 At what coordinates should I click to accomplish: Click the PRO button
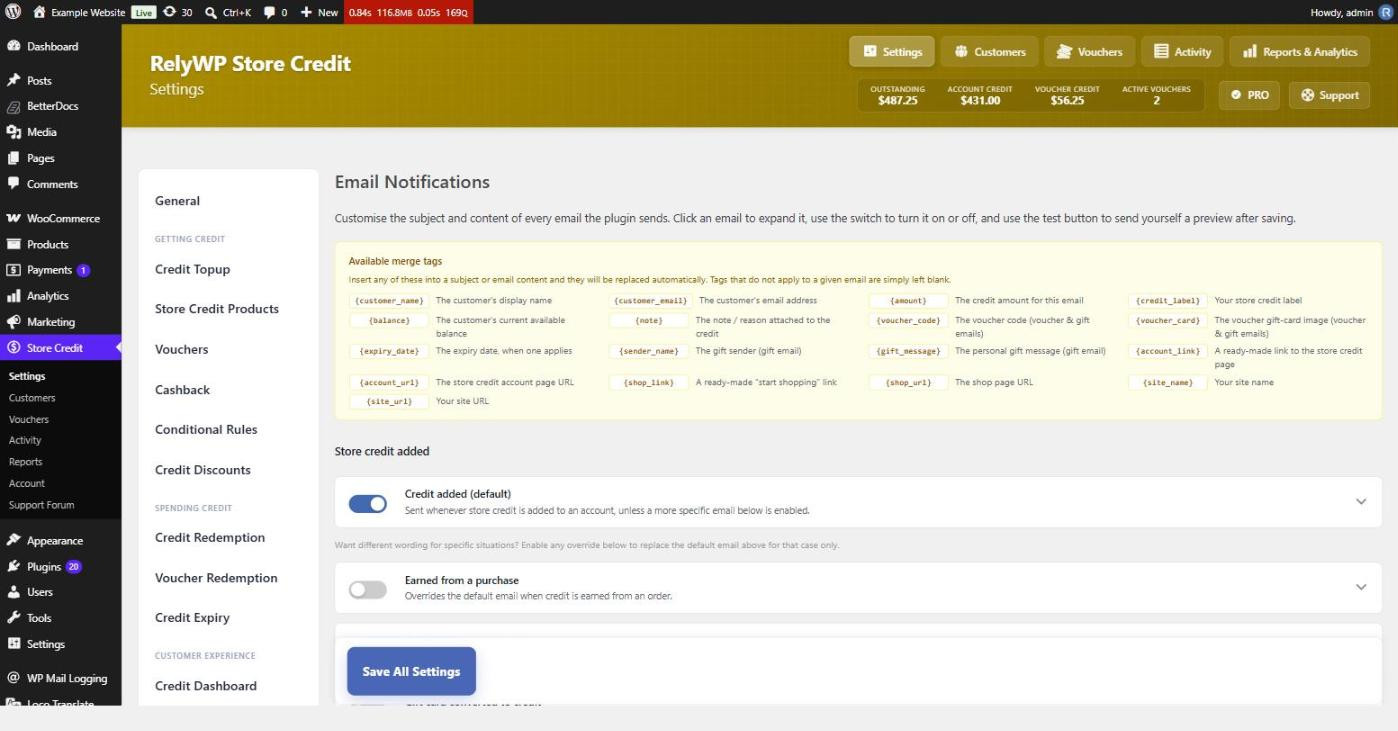coord(1249,95)
